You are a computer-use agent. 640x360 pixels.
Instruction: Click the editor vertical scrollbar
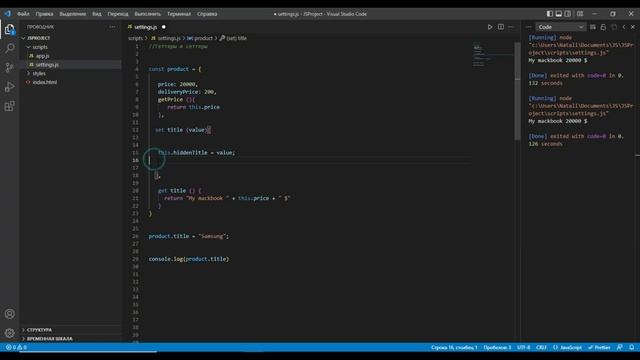517,90
